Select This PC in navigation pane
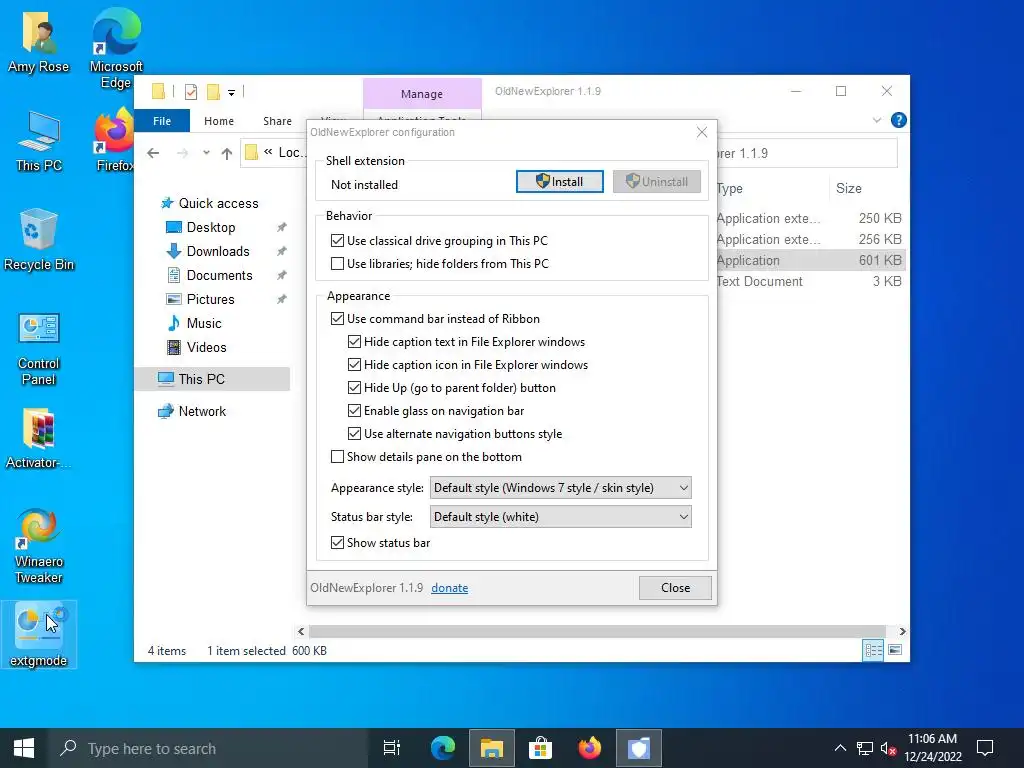 (212, 379)
